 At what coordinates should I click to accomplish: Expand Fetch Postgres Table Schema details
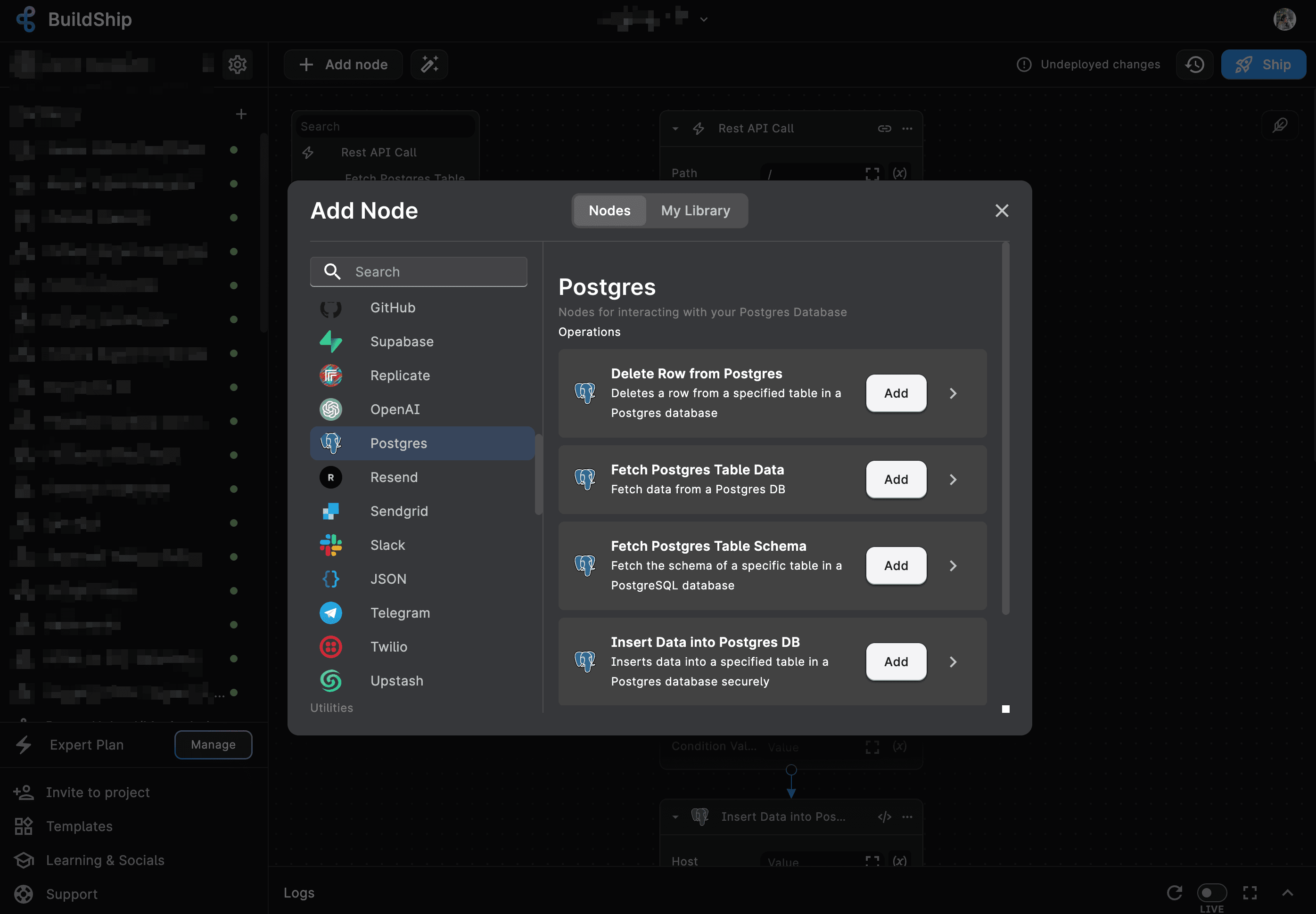click(x=953, y=566)
